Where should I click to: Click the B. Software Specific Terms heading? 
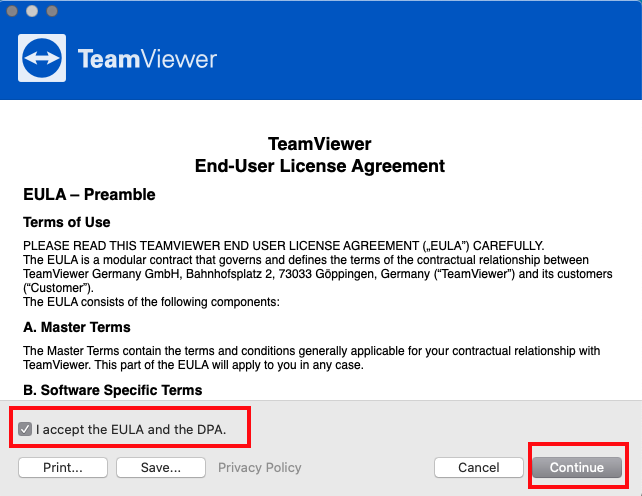coord(113,390)
